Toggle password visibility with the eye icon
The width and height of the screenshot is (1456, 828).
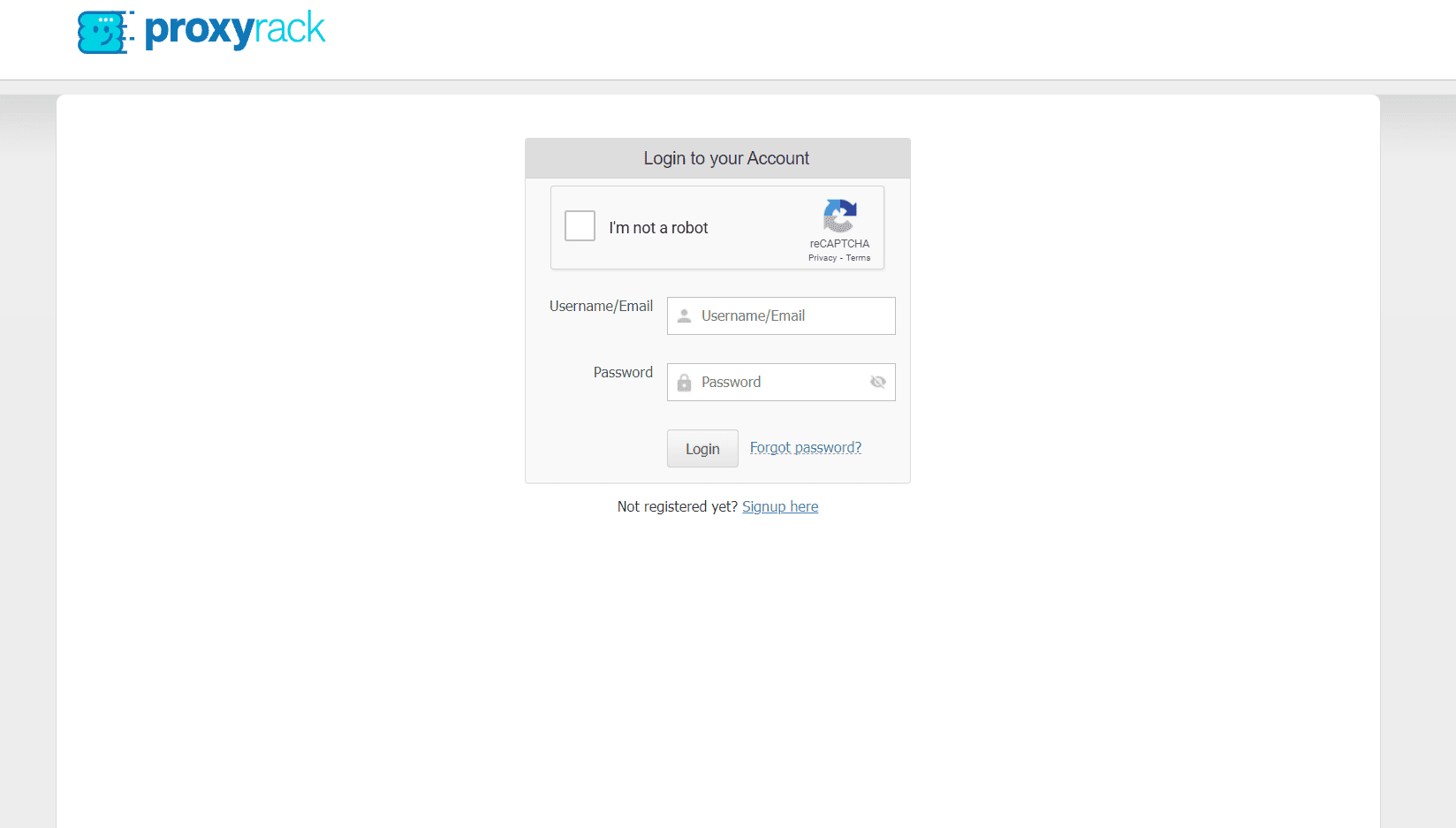pos(877,382)
